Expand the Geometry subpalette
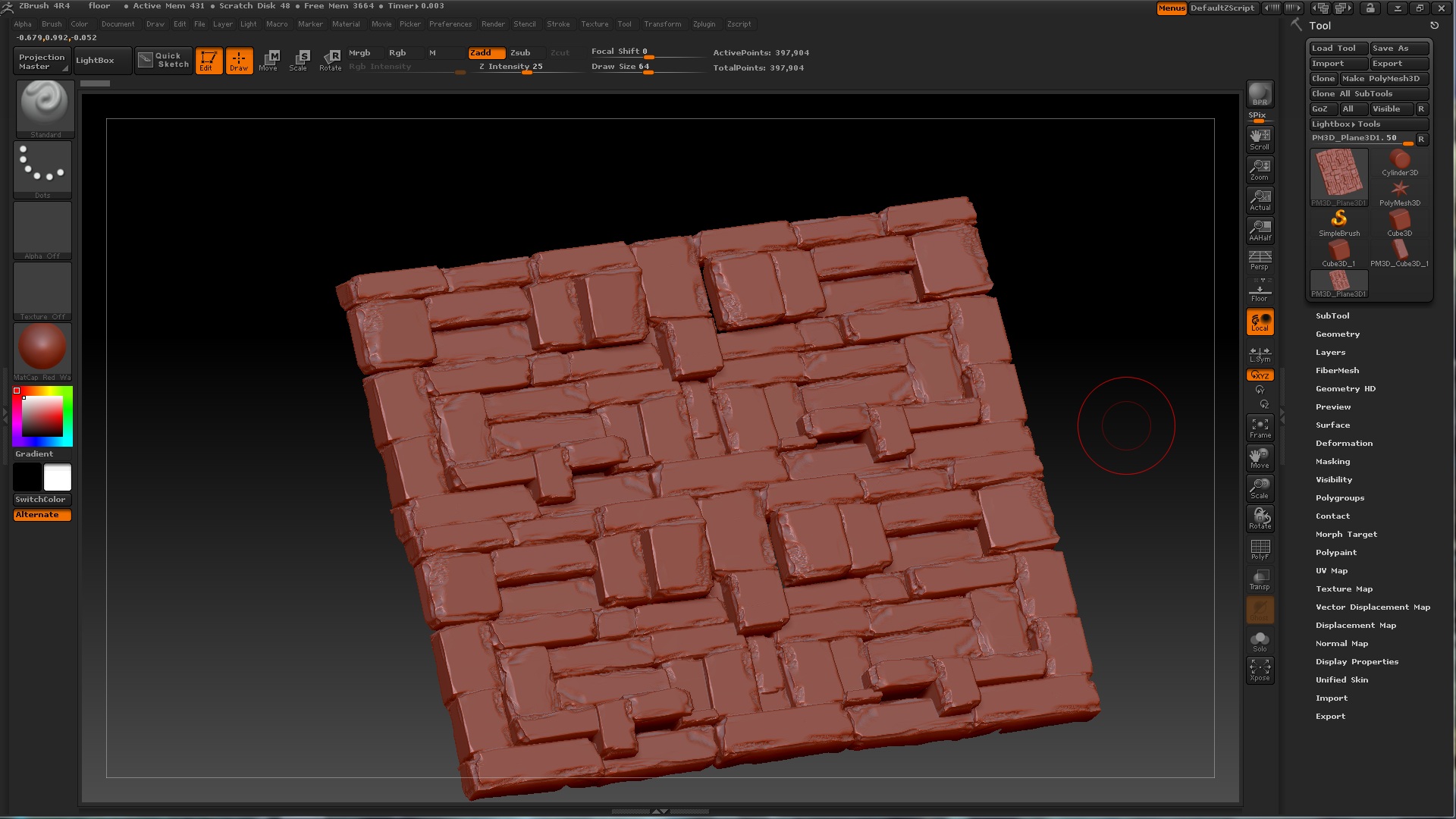 [x=1338, y=334]
